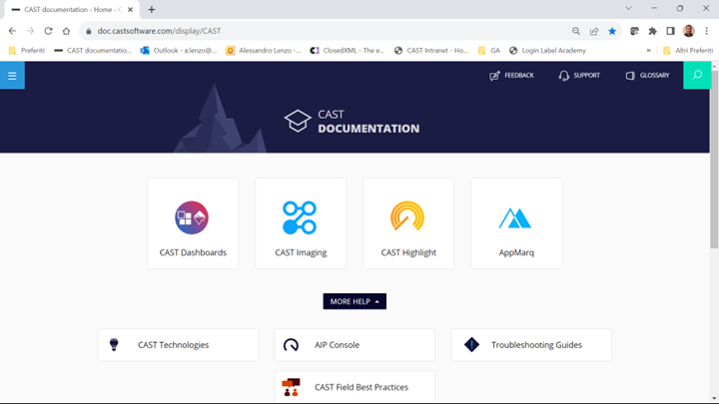The width and height of the screenshot is (719, 404).
Task: Open the Chrome three-dot menu
Action: point(707,31)
